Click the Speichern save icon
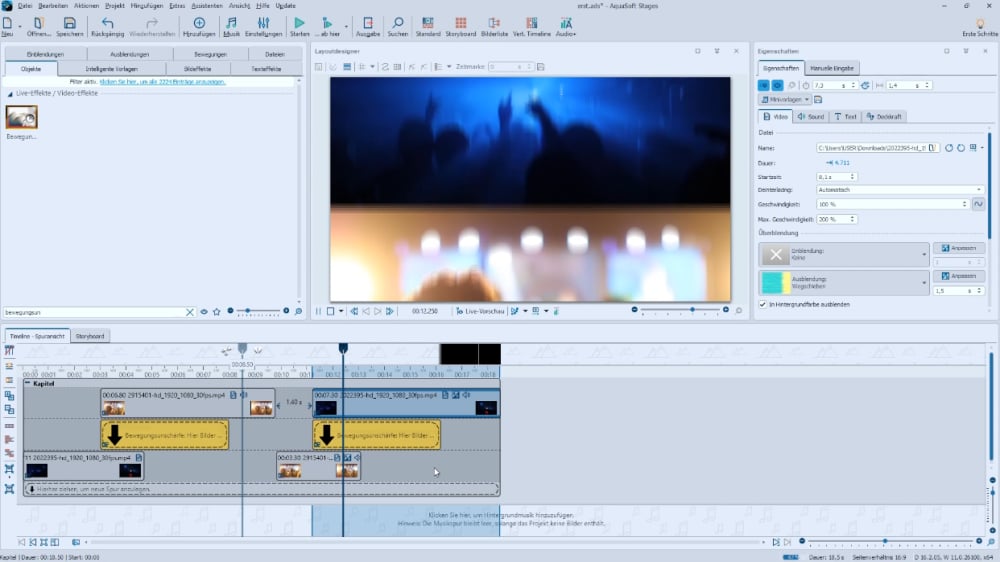 coord(69,23)
